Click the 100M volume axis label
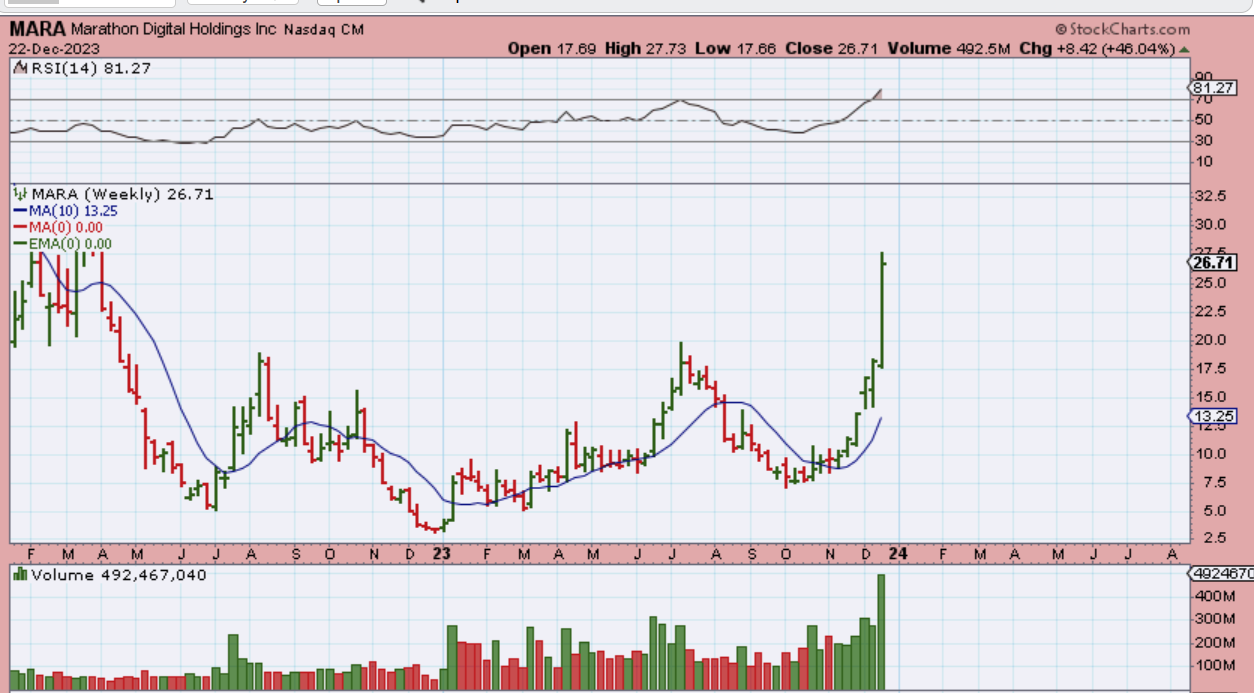Image resolution: width=1254 pixels, height=693 pixels. tap(1216, 665)
